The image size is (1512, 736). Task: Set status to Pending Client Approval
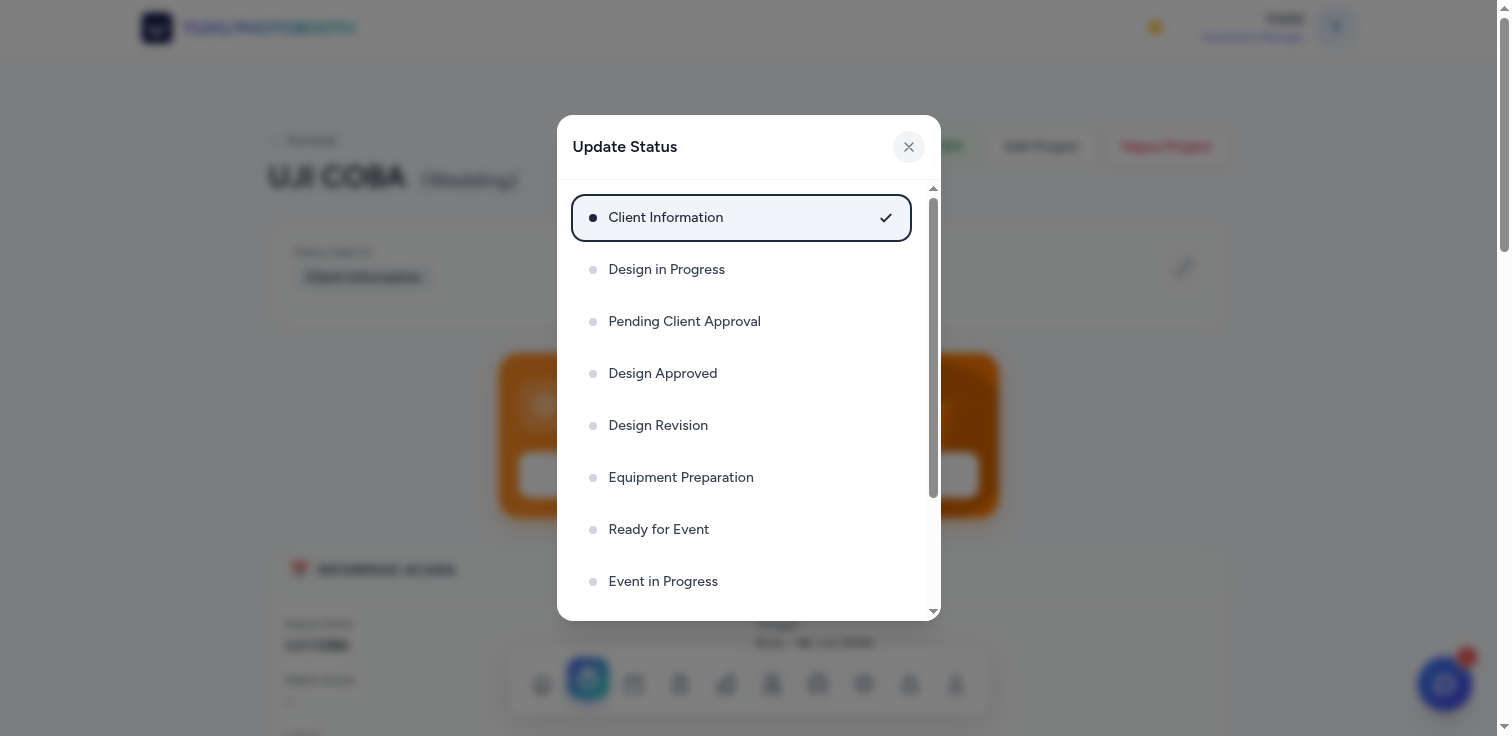pos(741,322)
